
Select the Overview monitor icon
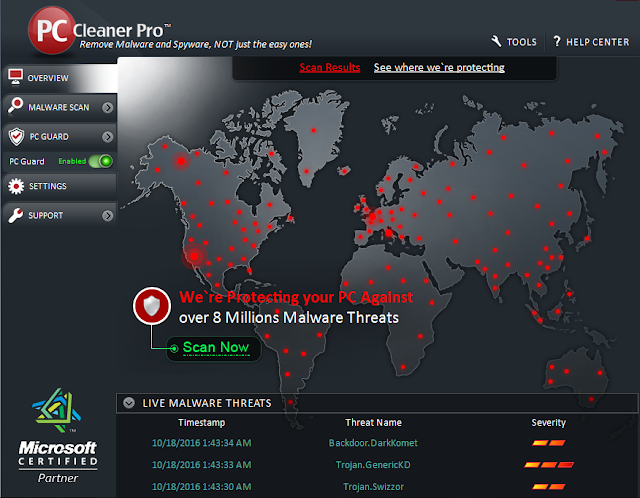[x=16, y=77]
